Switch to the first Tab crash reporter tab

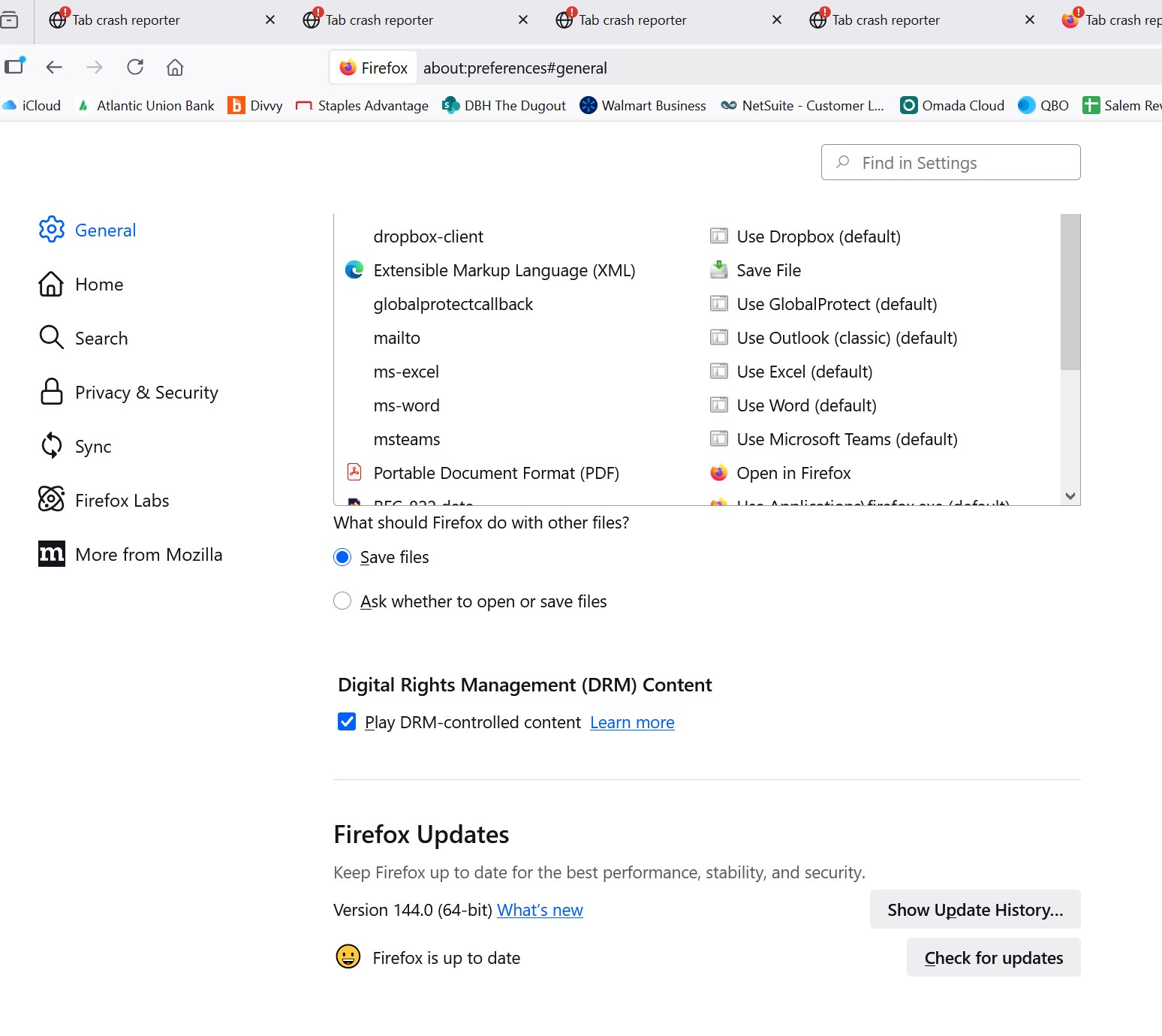tap(125, 20)
